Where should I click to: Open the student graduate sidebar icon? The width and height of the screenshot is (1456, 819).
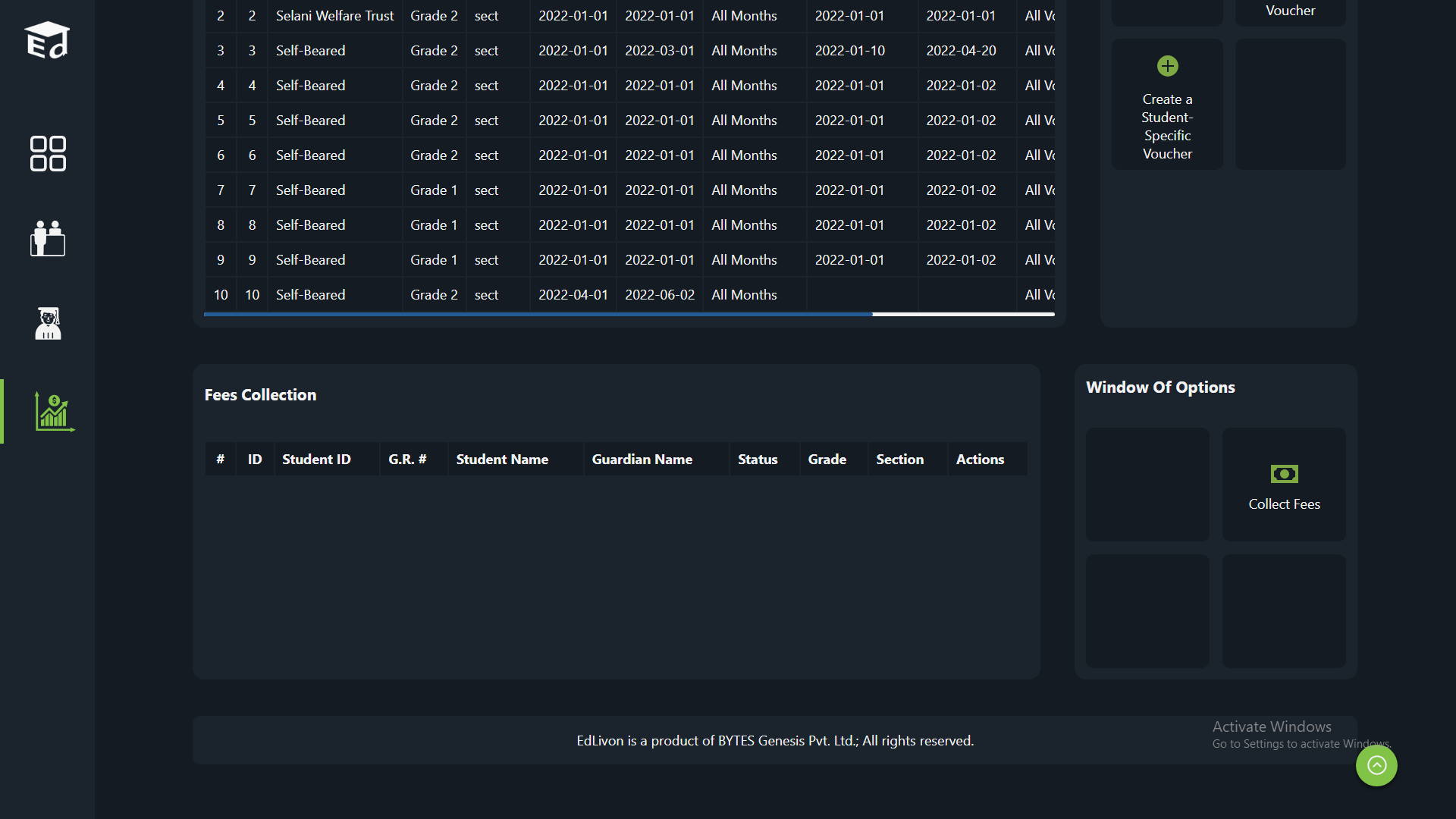47,324
